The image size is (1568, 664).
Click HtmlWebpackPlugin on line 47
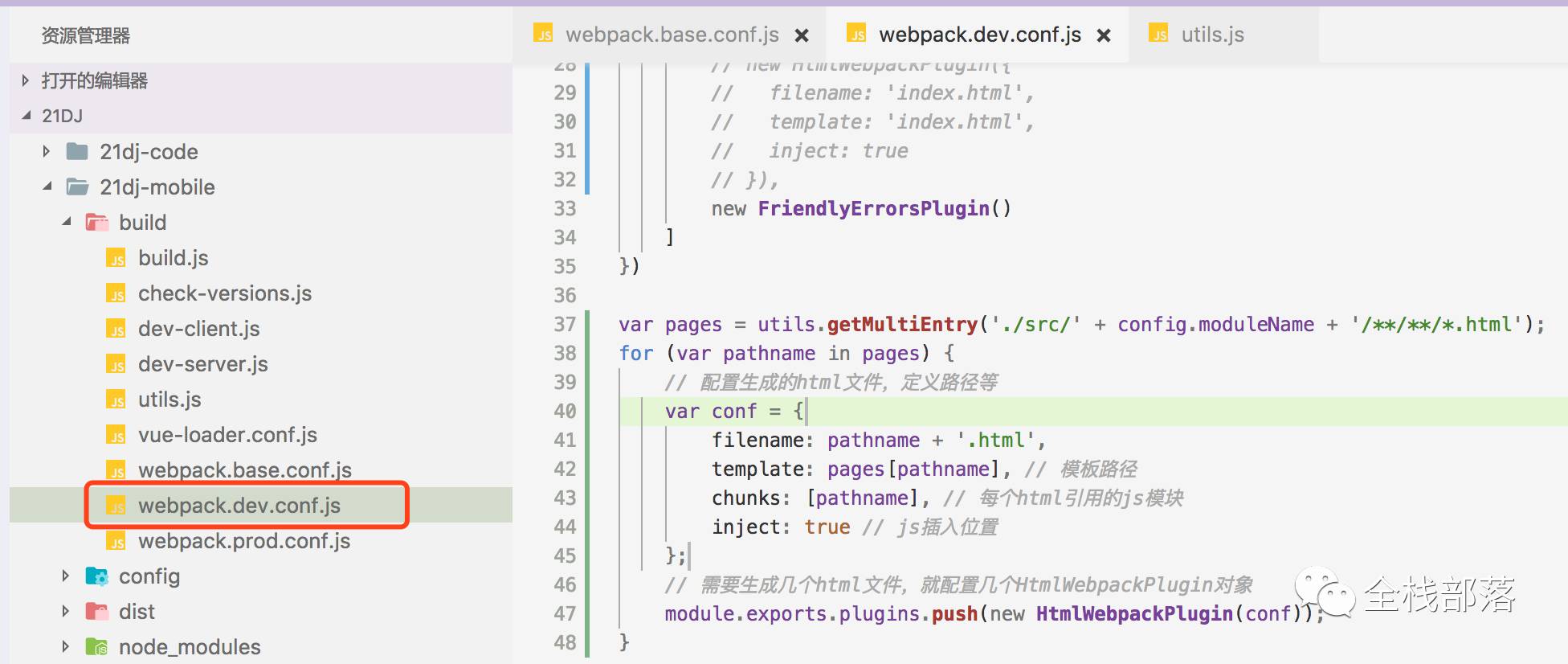pyautogui.click(x=1134, y=613)
